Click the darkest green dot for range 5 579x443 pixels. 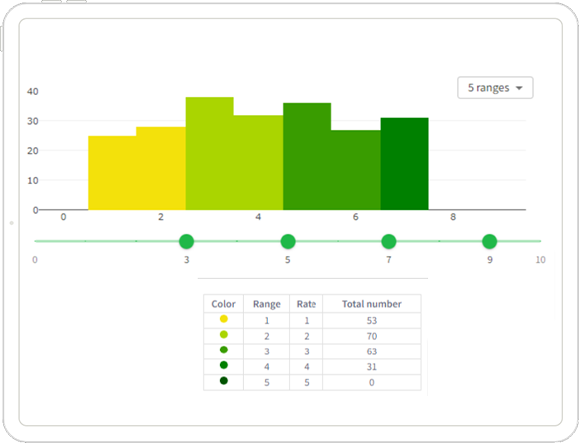click(x=224, y=381)
